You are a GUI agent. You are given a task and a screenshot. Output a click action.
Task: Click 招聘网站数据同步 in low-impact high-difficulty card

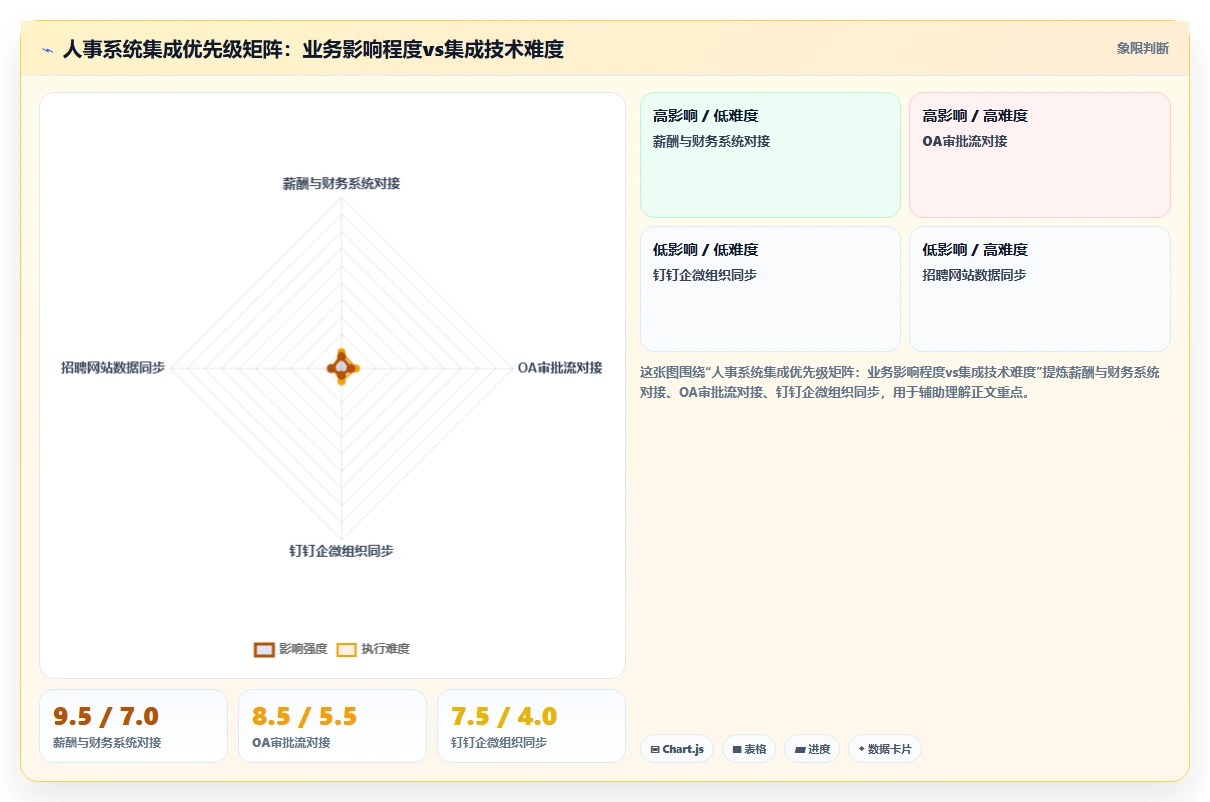974,275
